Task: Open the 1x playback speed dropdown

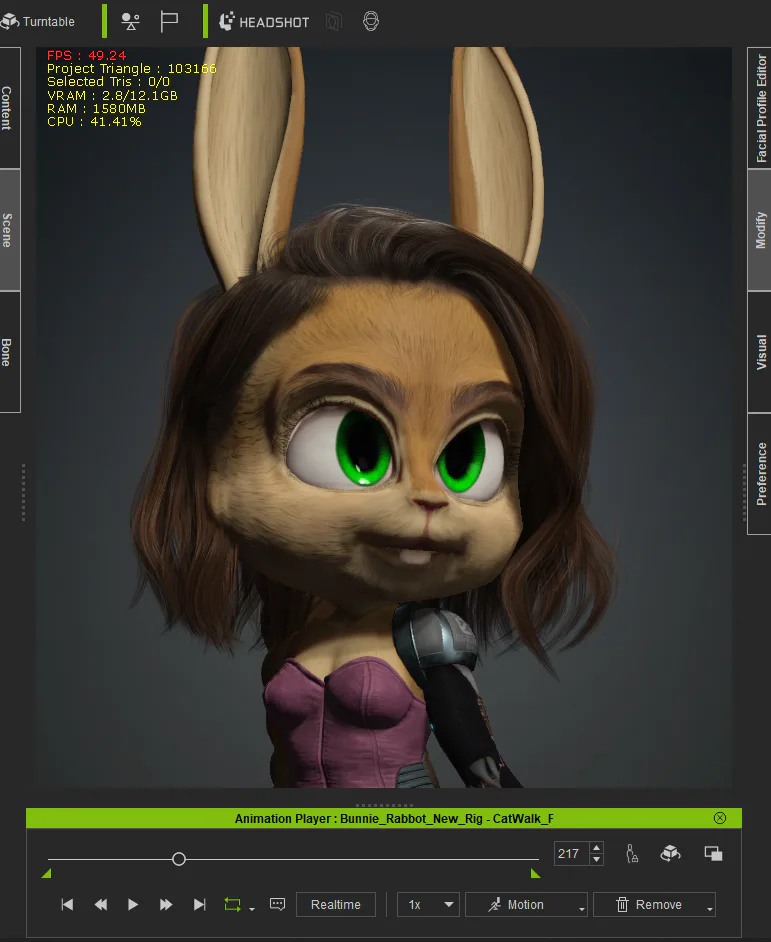Action: (x=428, y=905)
